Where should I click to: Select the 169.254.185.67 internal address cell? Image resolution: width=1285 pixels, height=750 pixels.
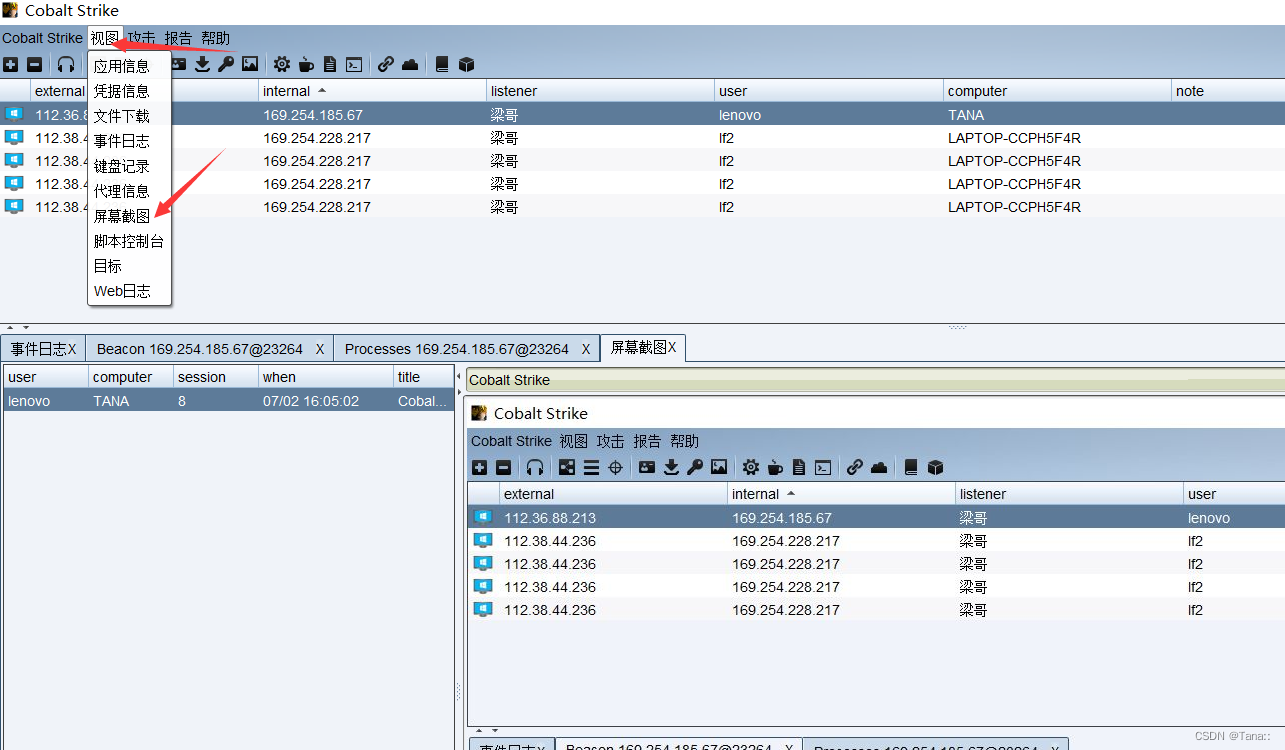(371, 114)
